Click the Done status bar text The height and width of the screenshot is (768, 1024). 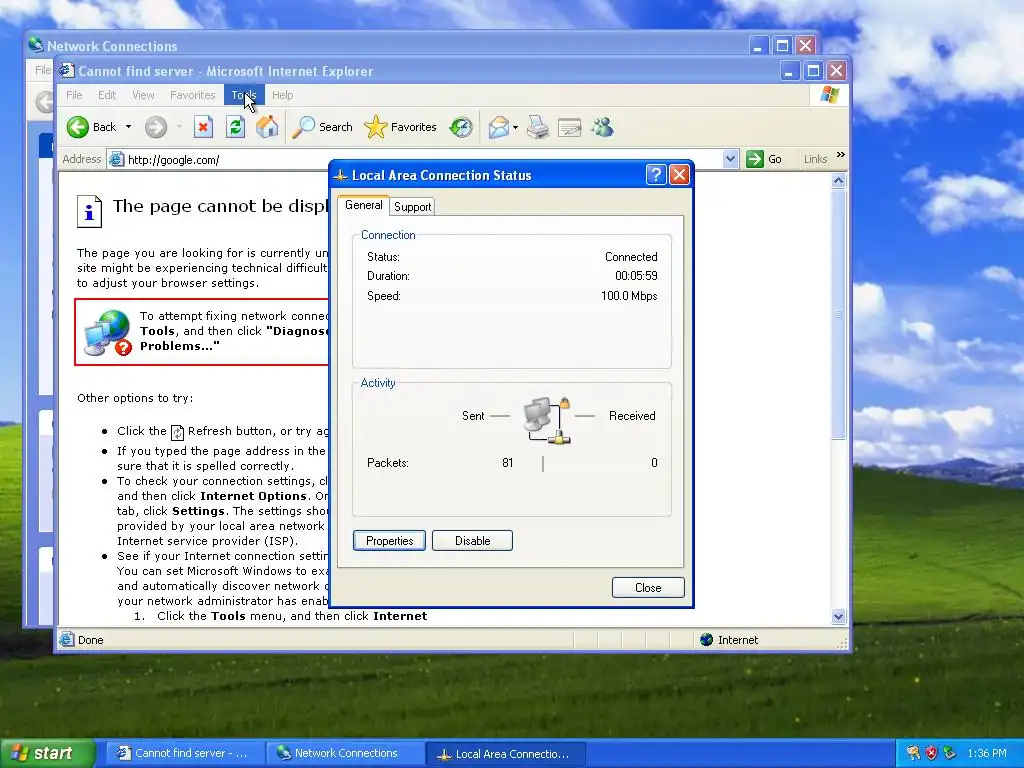pos(90,640)
